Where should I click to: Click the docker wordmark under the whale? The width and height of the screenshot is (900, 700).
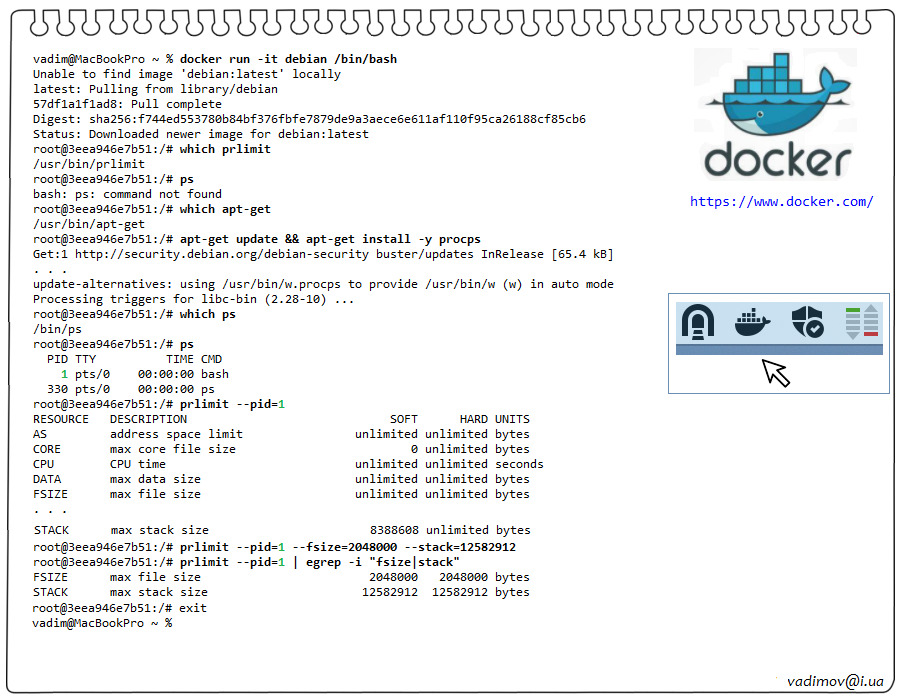777,161
